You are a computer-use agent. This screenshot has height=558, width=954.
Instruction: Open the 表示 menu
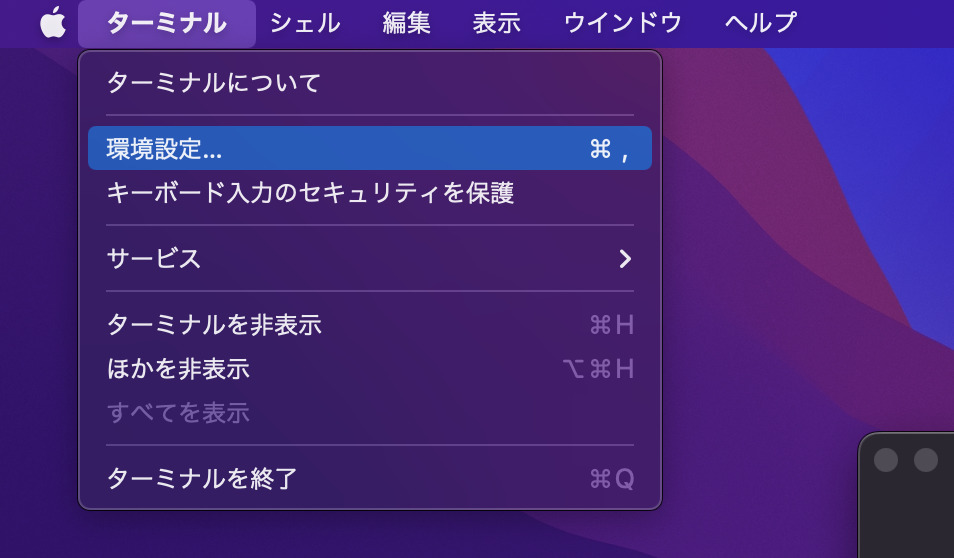[x=496, y=24]
